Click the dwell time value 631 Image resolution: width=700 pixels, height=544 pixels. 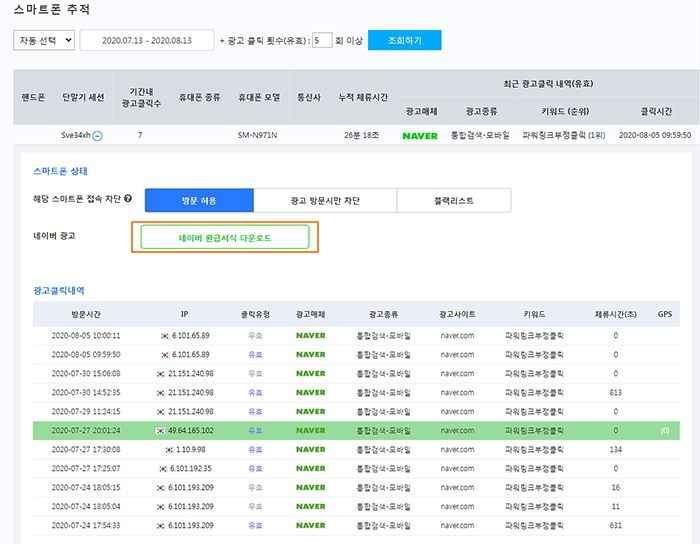tap(616, 525)
